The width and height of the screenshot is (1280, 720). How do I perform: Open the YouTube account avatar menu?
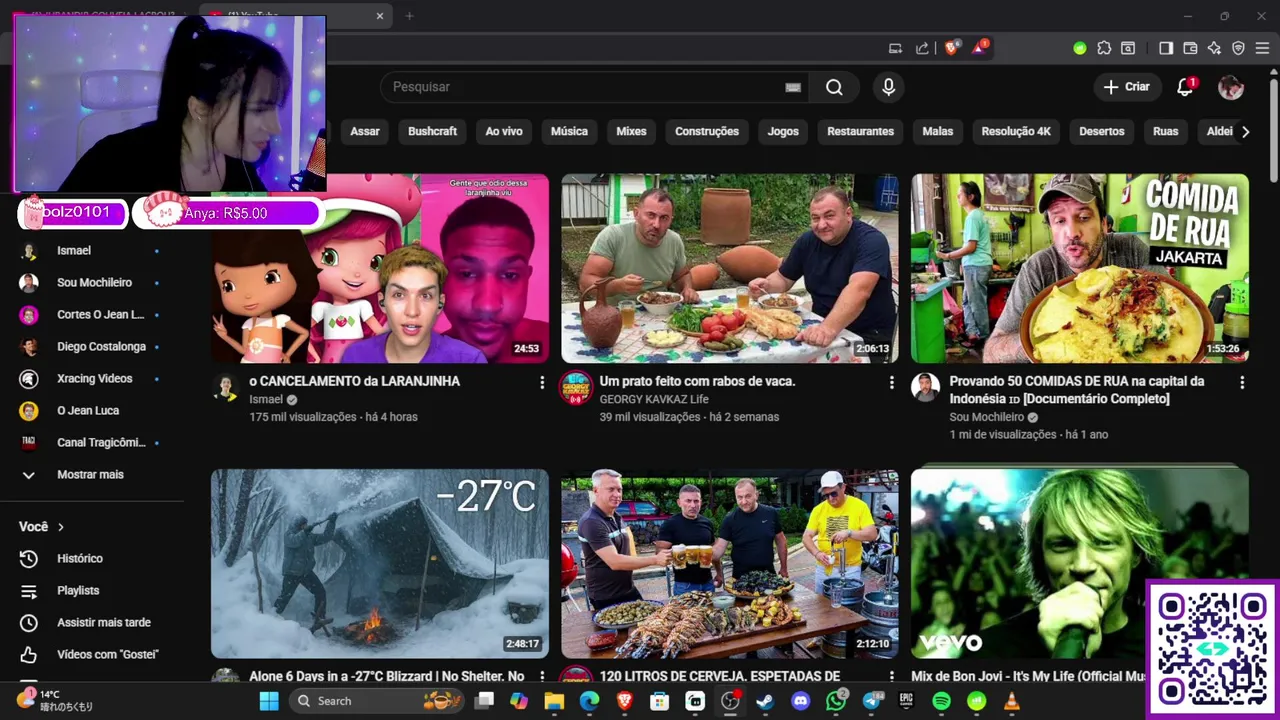coord(1231,87)
